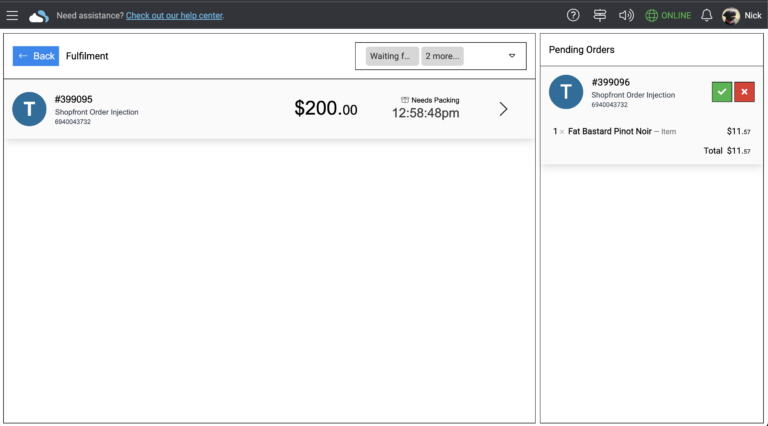The image size is (768, 426).
Task: Open the help question mark icon
Action: (573, 15)
